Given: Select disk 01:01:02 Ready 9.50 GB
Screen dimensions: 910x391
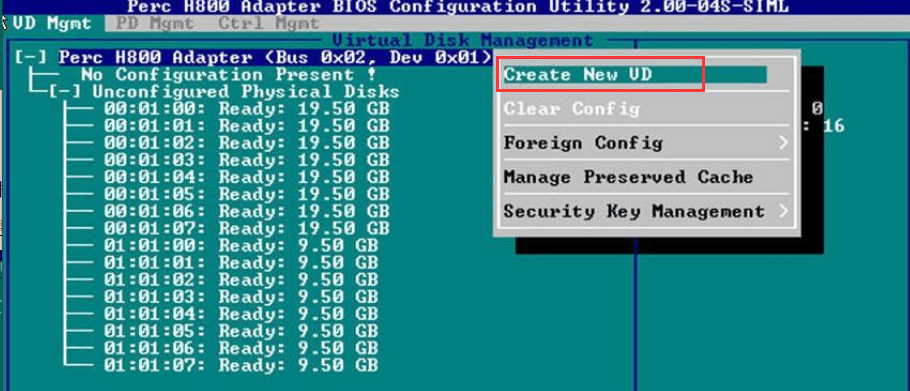Looking at the screenshot, I should pyautogui.click(x=241, y=280).
